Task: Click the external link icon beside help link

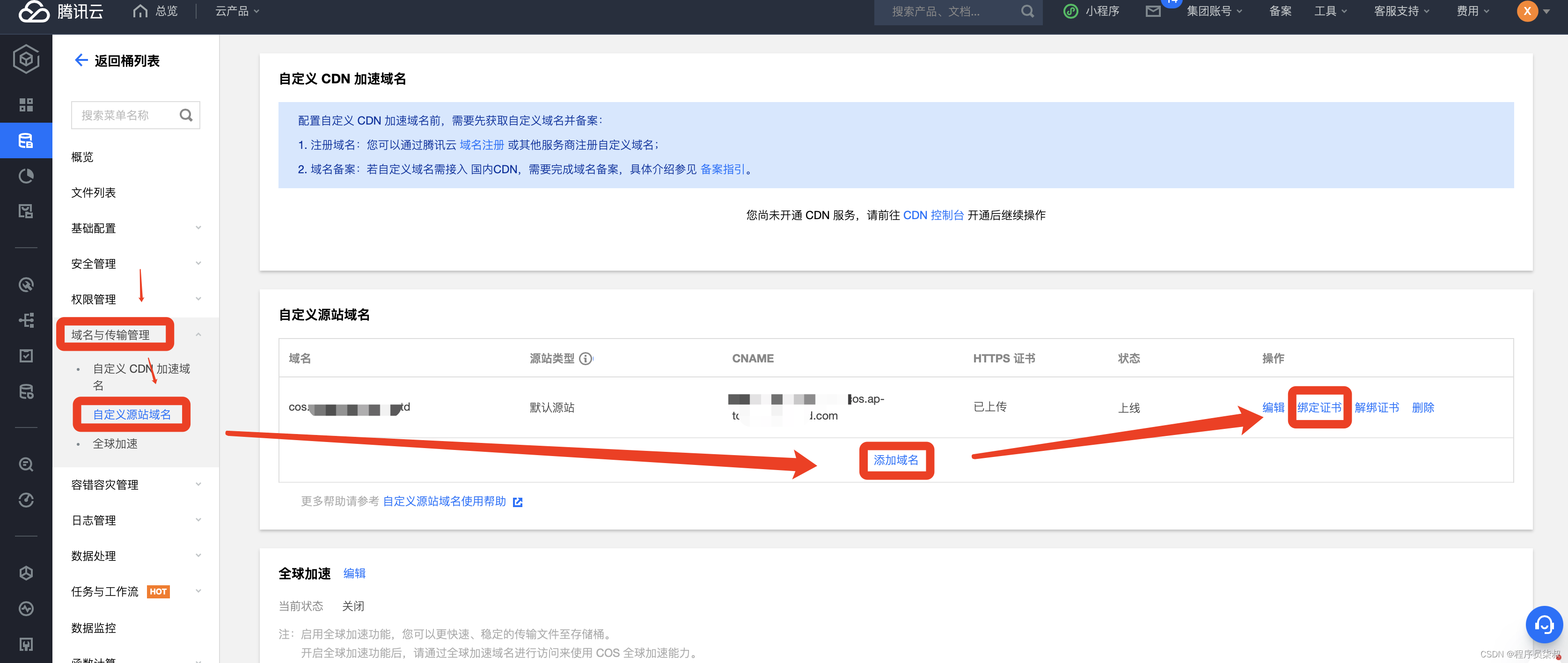Action: tap(517, 501)
